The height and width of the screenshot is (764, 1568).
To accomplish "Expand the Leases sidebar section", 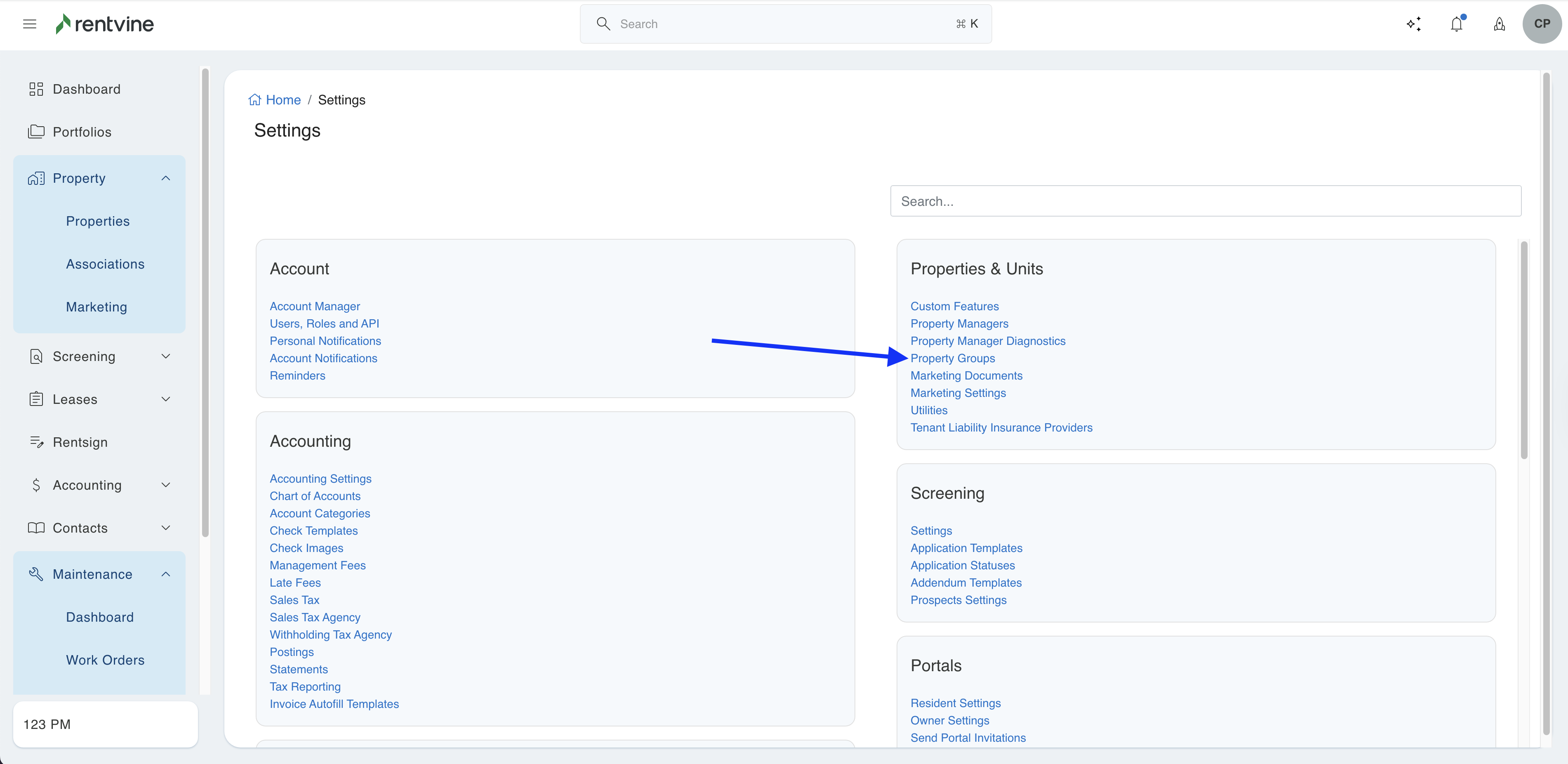I will click(165, 399).
